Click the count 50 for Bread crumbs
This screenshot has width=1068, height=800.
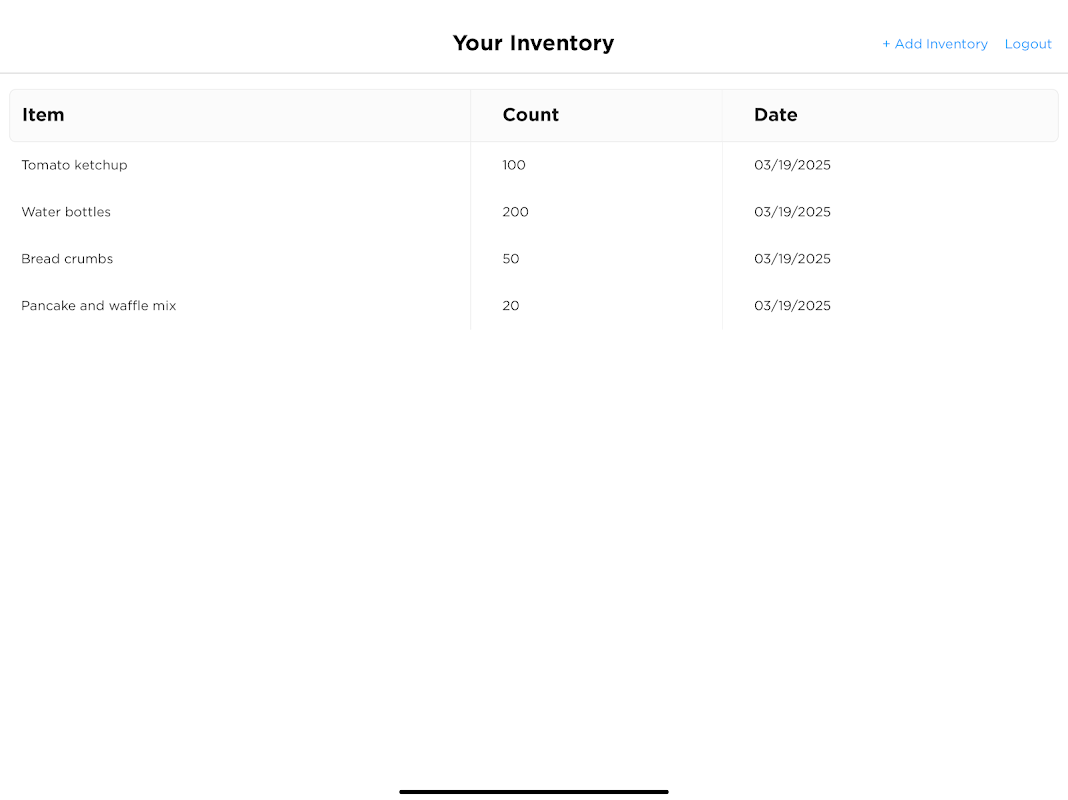click(x=511, y=259)
